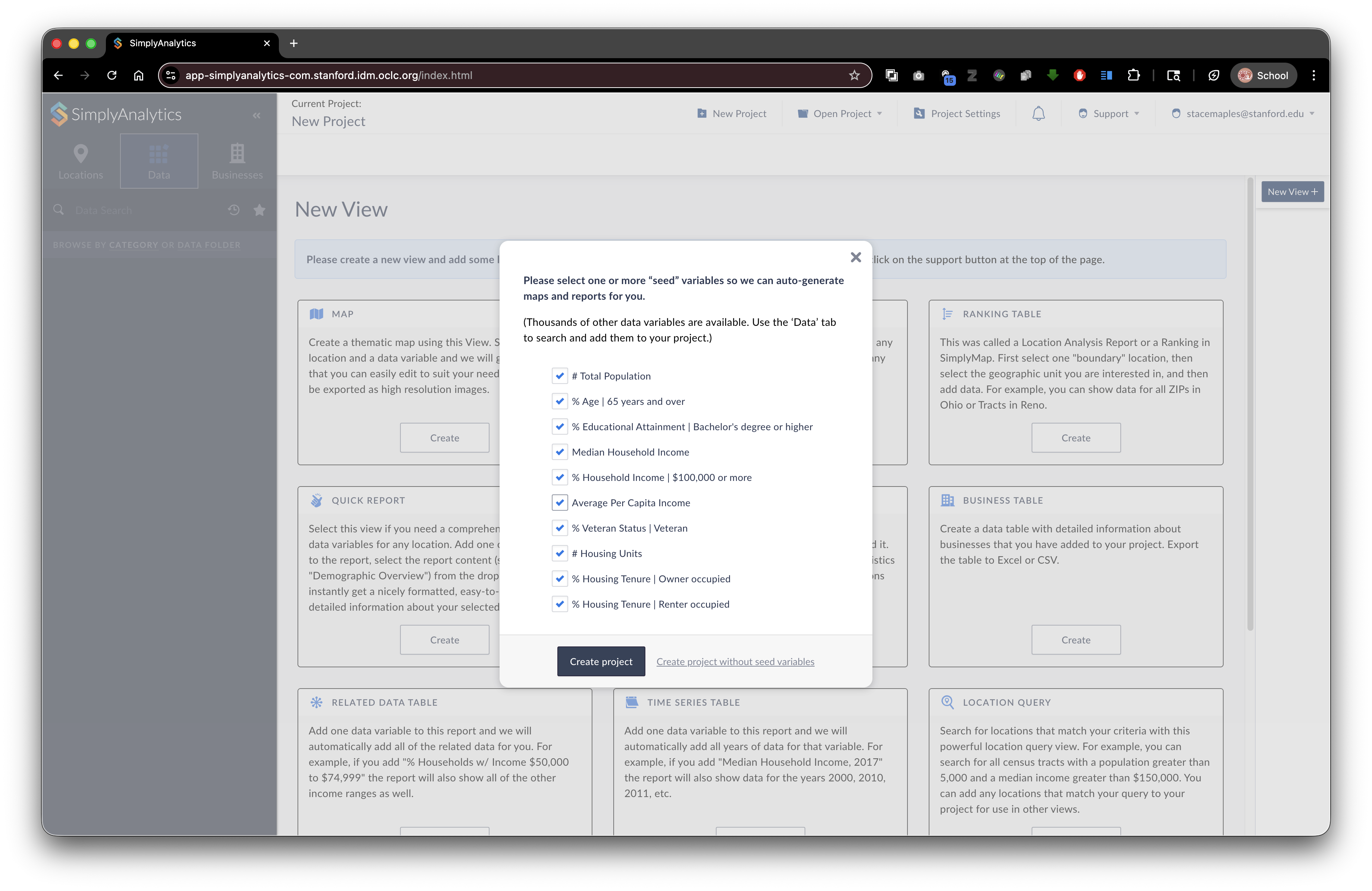
Task: Uncheck % Household Income $100,000 or more
Action: [x=559, y=477]
